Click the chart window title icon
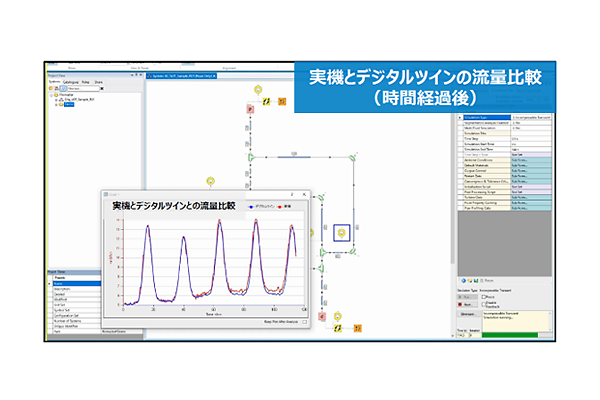 click(x=106, y=194)
